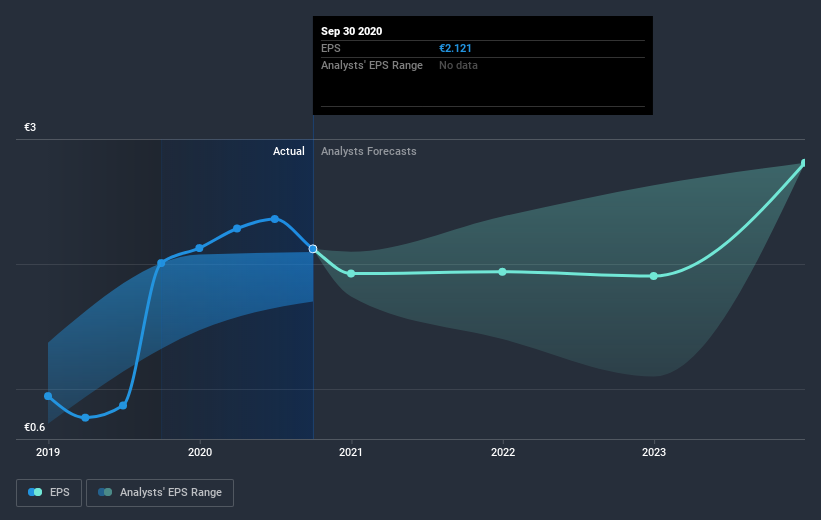The height and width of the screenshot is (520, 821).
Task: Click the EPS legend color icon
Action: pyautogui.click(x=35, y=492)
